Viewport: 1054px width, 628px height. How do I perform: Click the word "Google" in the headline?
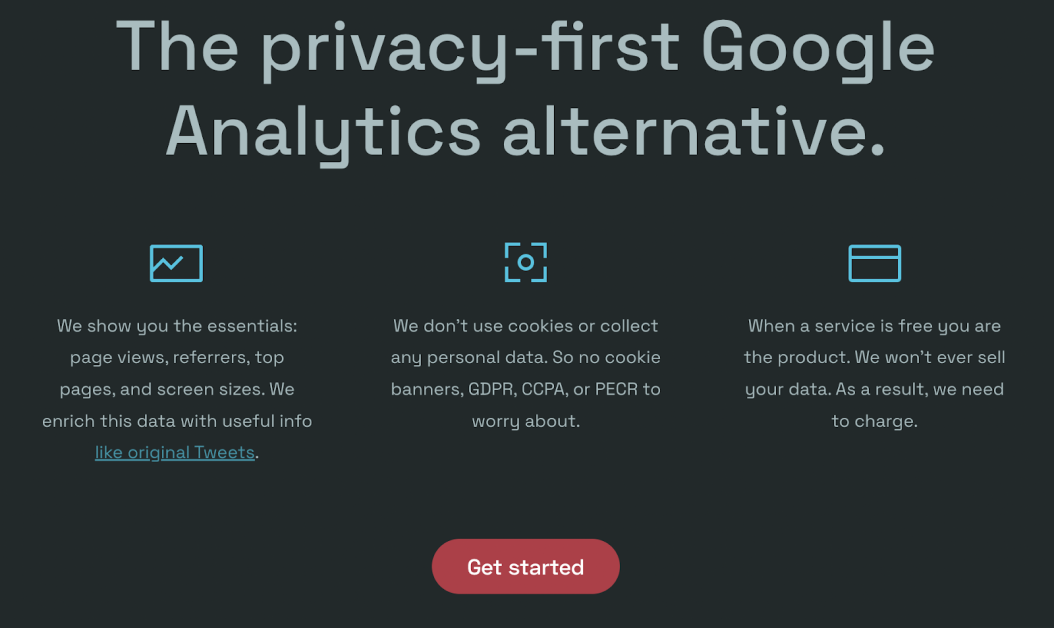[x=817, y=47]
